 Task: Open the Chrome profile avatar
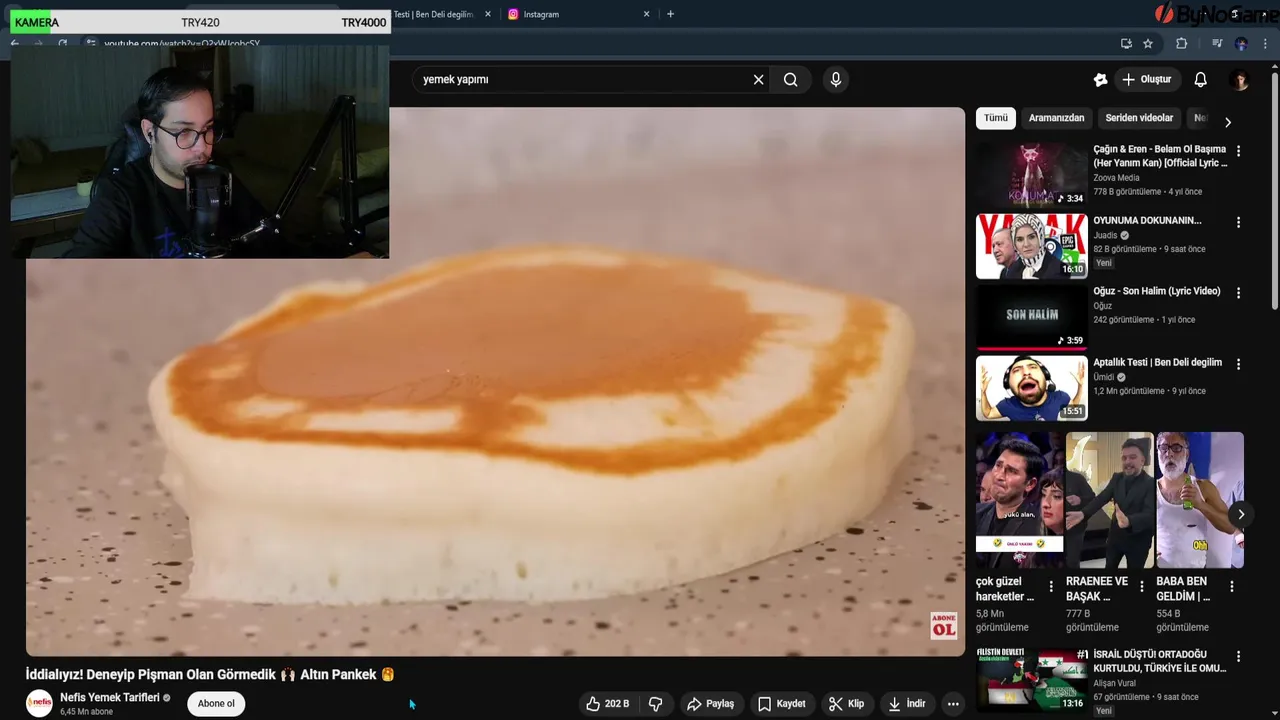(x=1241, y=43)
